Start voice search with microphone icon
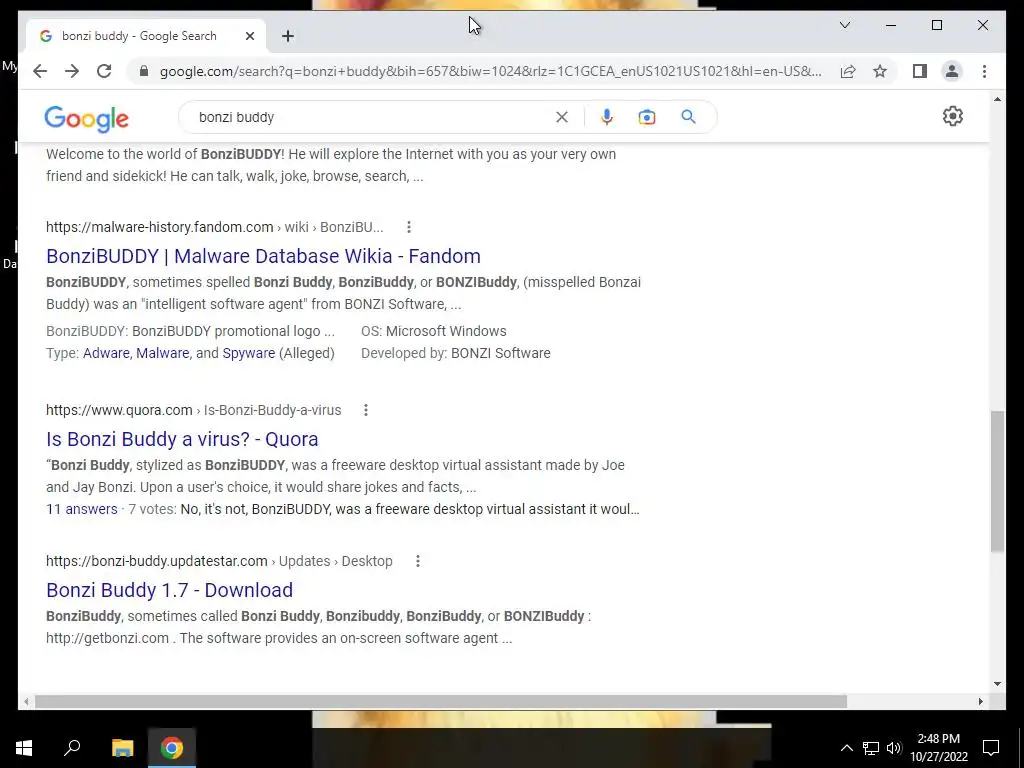 coord(607,117)
